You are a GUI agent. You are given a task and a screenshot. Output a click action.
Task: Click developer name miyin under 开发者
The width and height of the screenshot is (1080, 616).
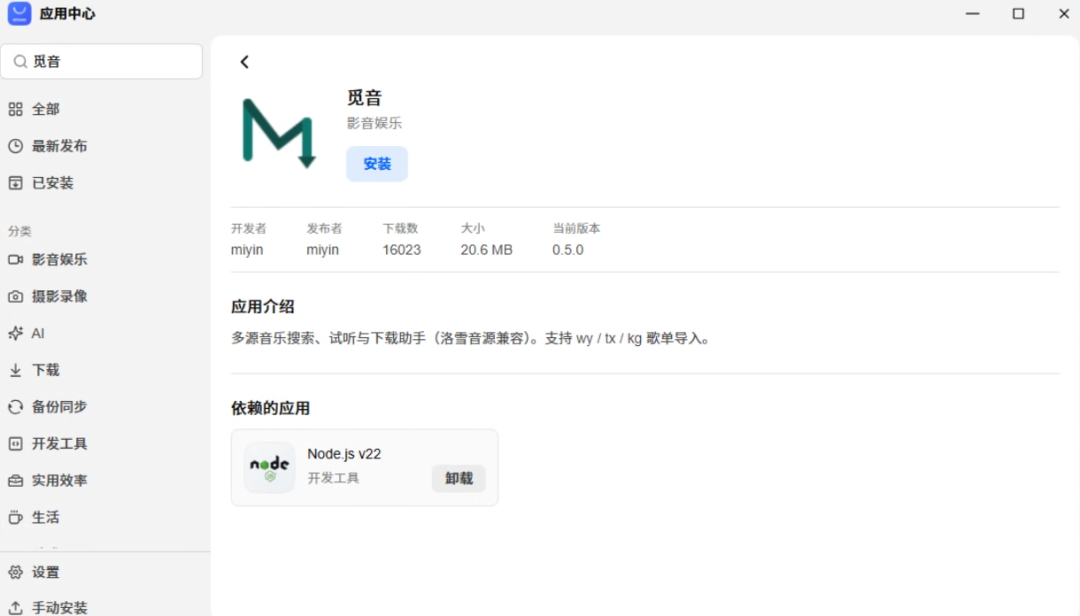(x=247, y=249)
